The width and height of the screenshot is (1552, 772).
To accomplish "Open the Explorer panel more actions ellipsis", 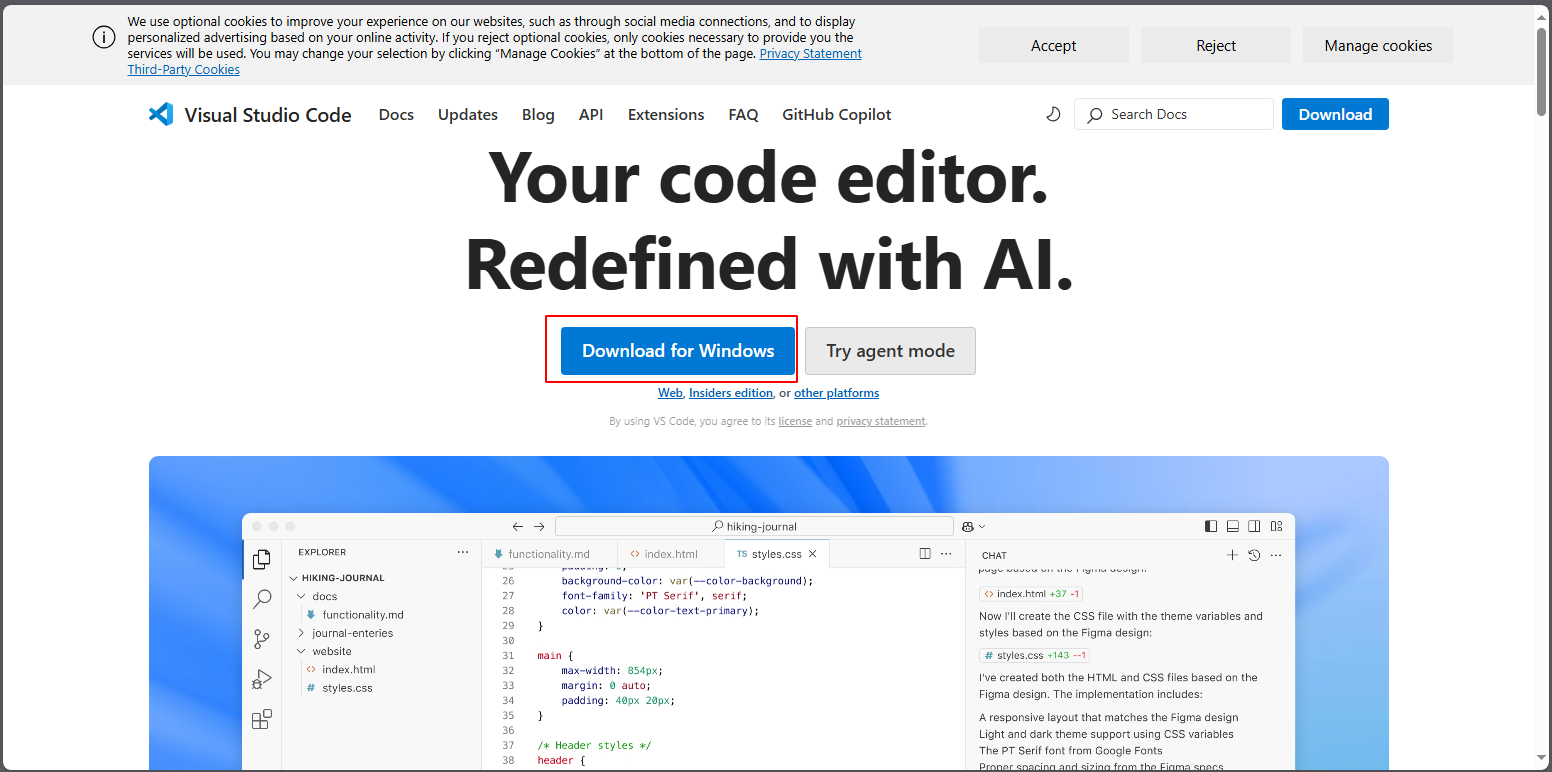I will point(462,552).
